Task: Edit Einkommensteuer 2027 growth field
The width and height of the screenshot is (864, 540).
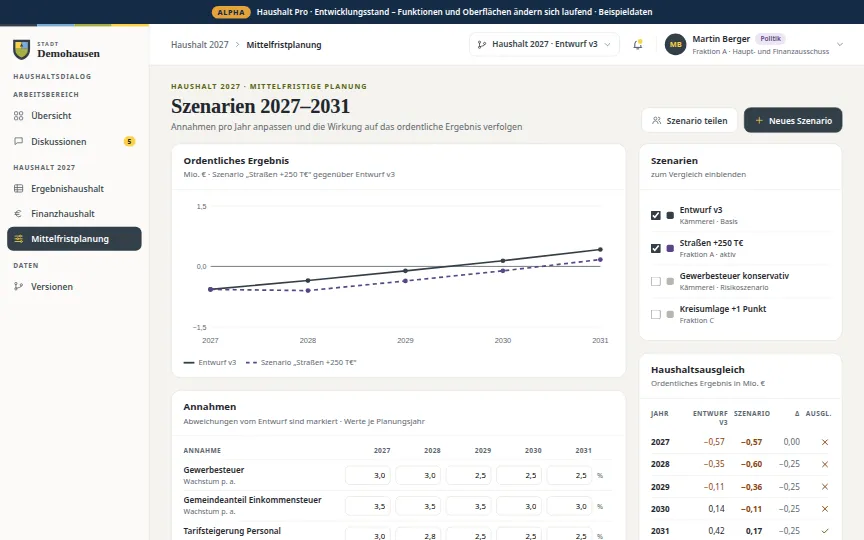Action: [x=368, y=506]
